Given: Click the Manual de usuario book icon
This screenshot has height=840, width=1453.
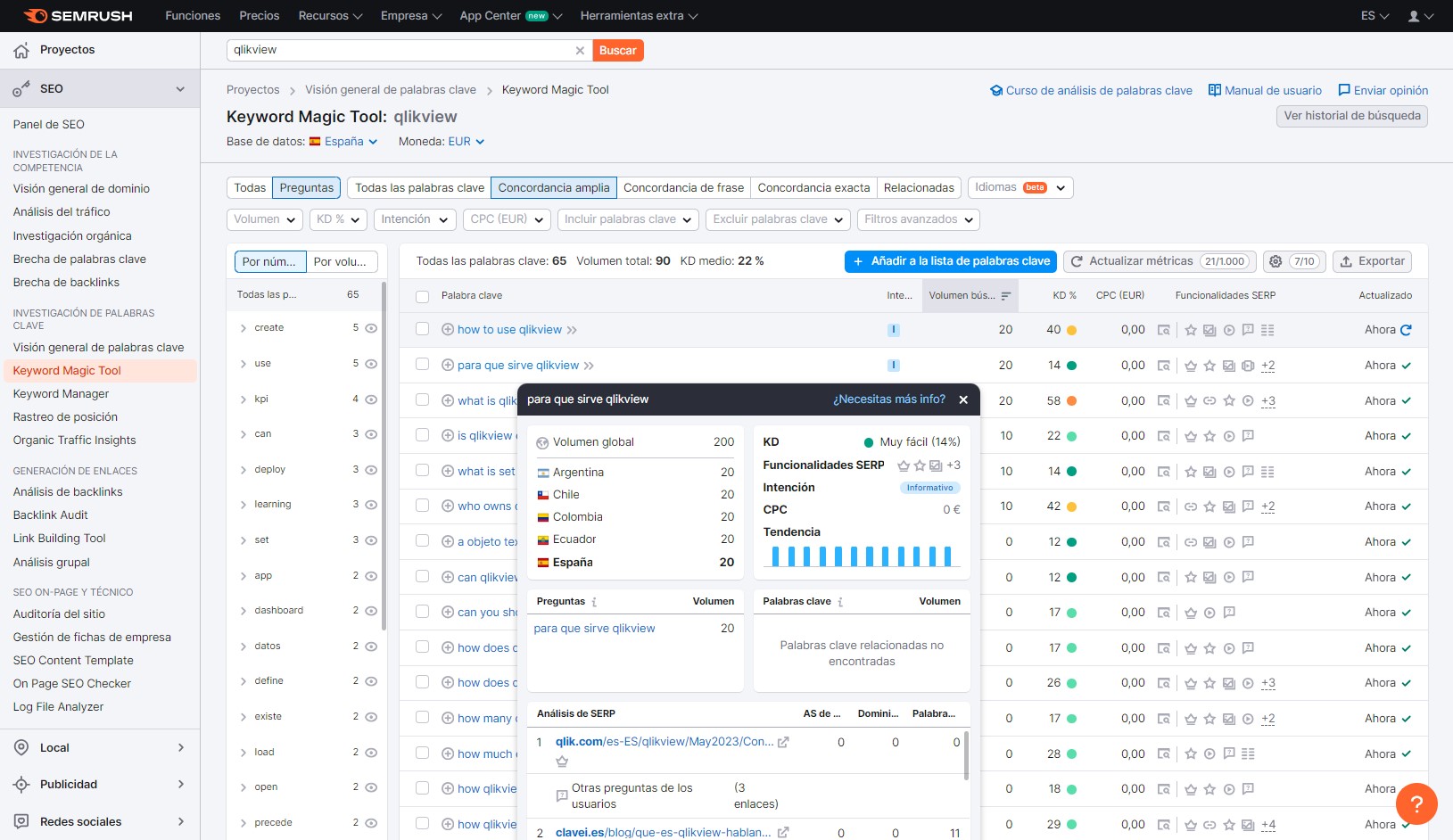Looking at the screenshot, I should [x=1215, y=90].
